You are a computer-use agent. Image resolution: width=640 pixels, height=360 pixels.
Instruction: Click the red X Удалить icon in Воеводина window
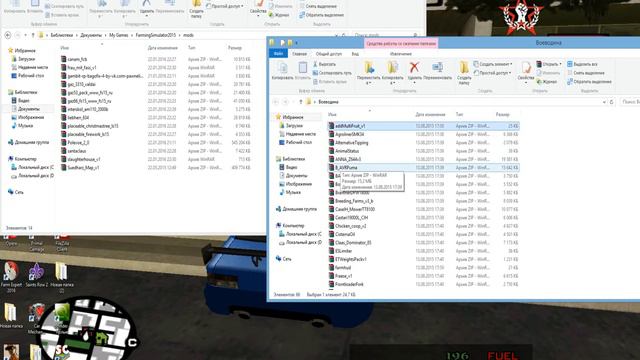[x=414, y=67]
